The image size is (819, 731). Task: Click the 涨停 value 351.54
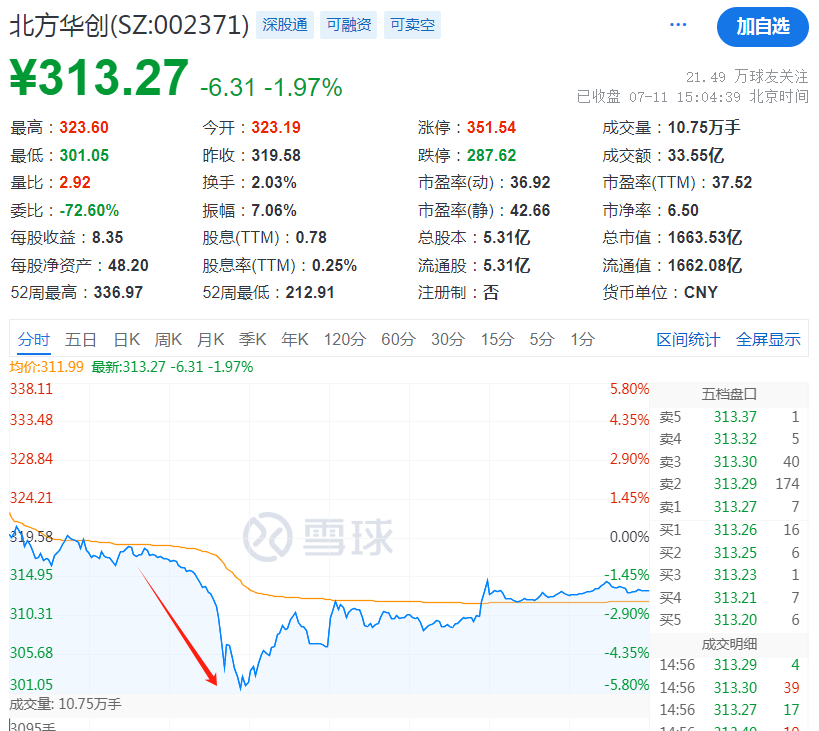[x=492, y=127]
